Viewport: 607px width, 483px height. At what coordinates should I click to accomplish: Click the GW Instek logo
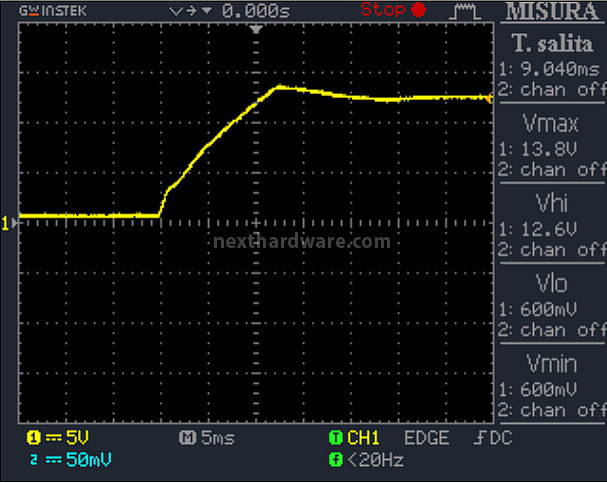(53, 11)
